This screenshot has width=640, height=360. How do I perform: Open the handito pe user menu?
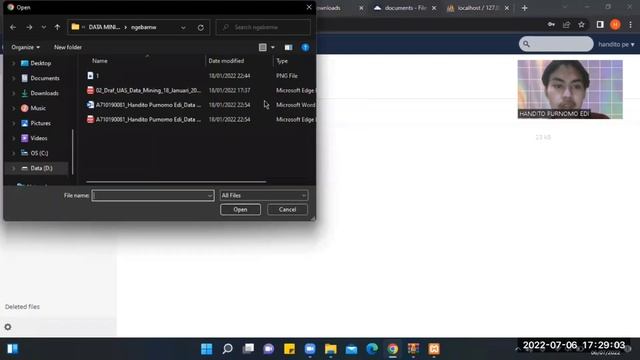pos(616,44)
